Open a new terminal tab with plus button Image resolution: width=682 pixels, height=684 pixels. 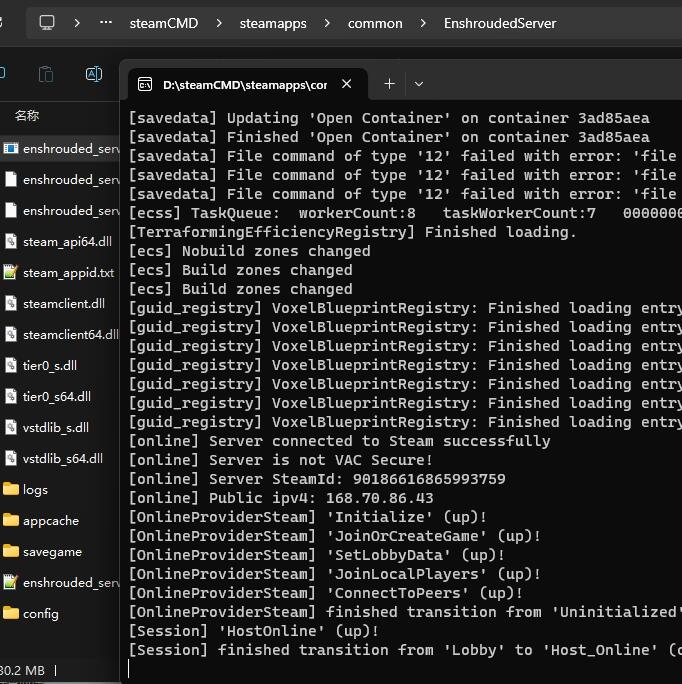[389, 84]
